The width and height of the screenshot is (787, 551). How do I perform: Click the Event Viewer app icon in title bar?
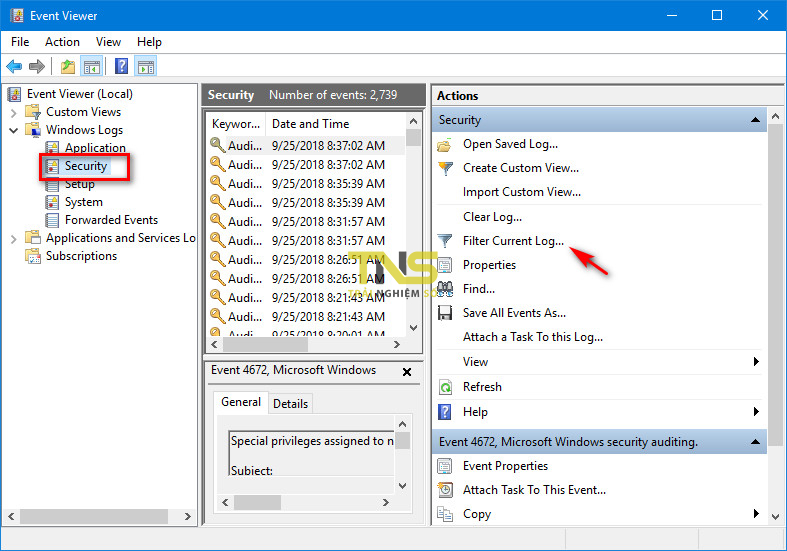point(17,15)
